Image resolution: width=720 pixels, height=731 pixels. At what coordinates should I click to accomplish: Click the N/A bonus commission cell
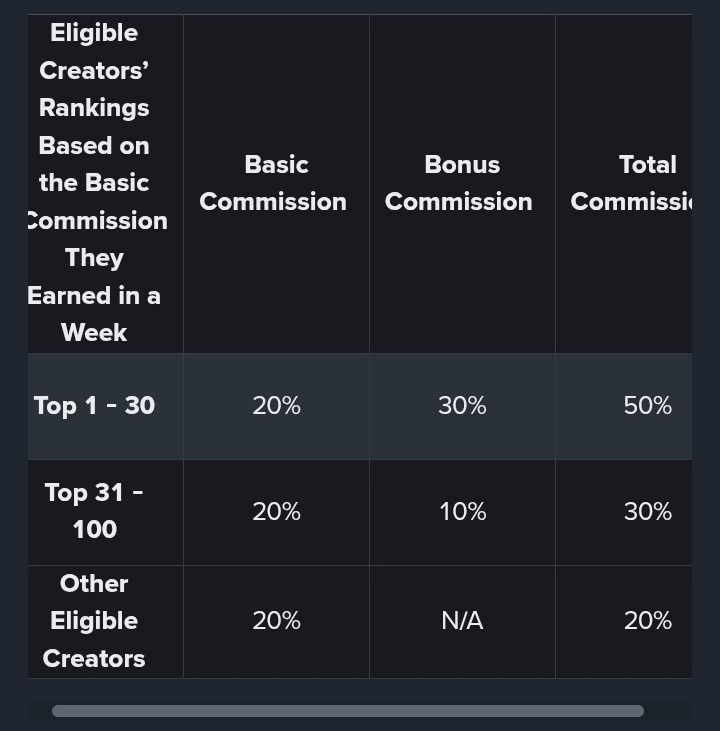462,621
